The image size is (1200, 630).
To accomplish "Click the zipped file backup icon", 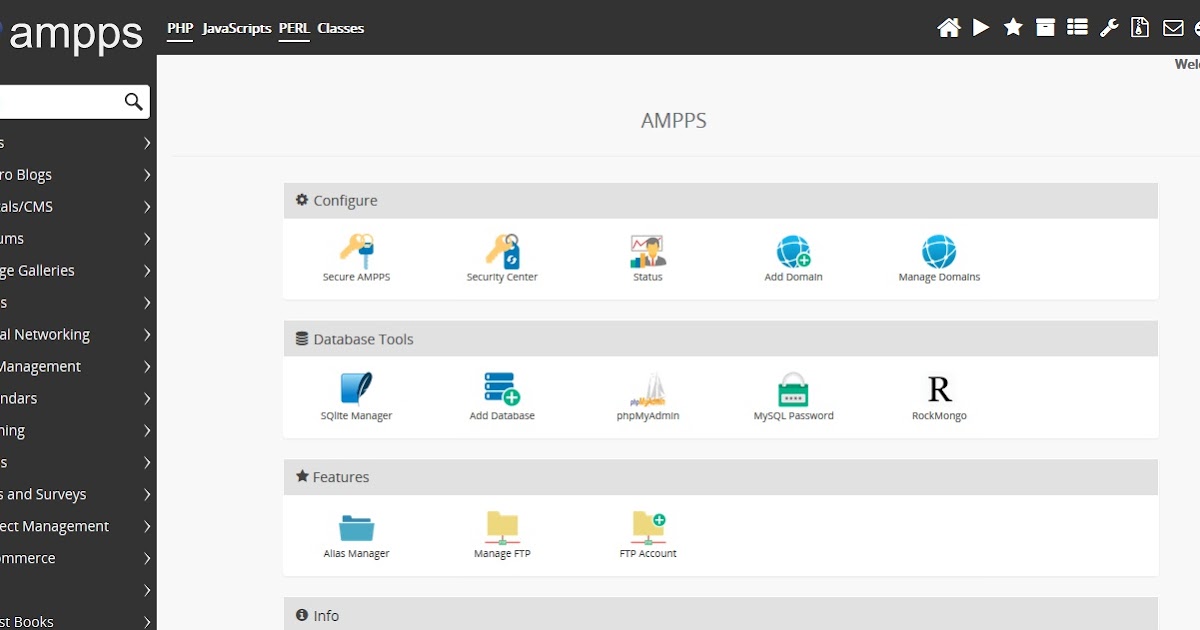I will pos(1140,28).
